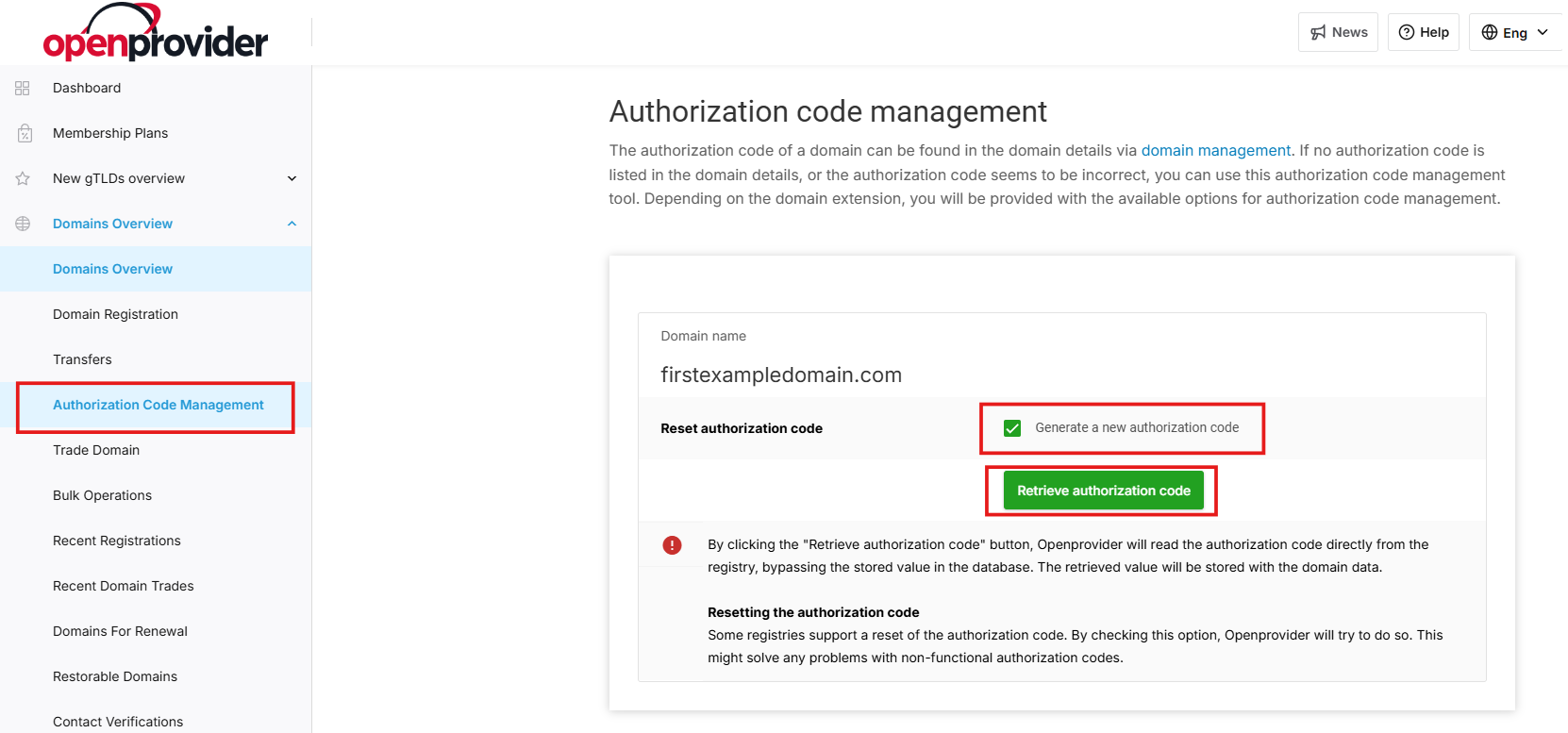Click the Resetting the authorization code heading
1568x733 pixels.
pyautogui.click(x=813, y=612)
